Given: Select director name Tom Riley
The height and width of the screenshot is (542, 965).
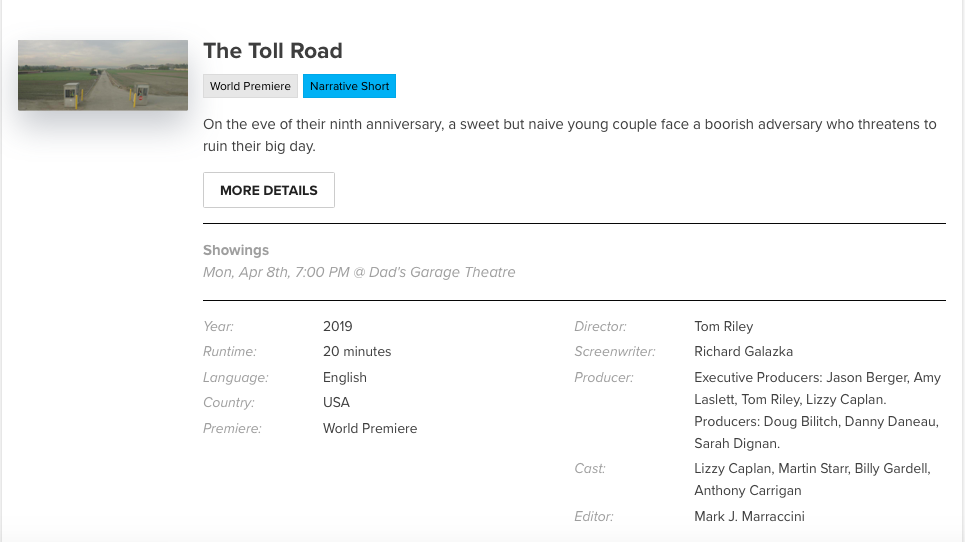Looking at the screenshot, I should tap(724, 326).
